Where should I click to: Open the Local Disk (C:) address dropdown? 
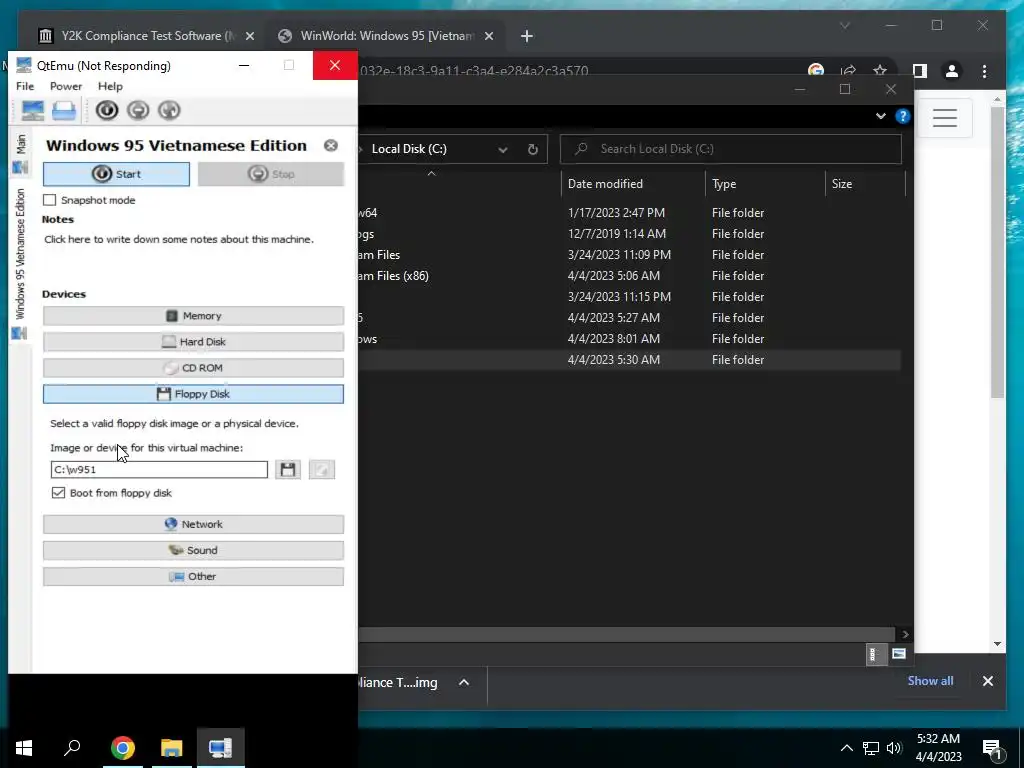pyautogui.click(x=503, y=150)
